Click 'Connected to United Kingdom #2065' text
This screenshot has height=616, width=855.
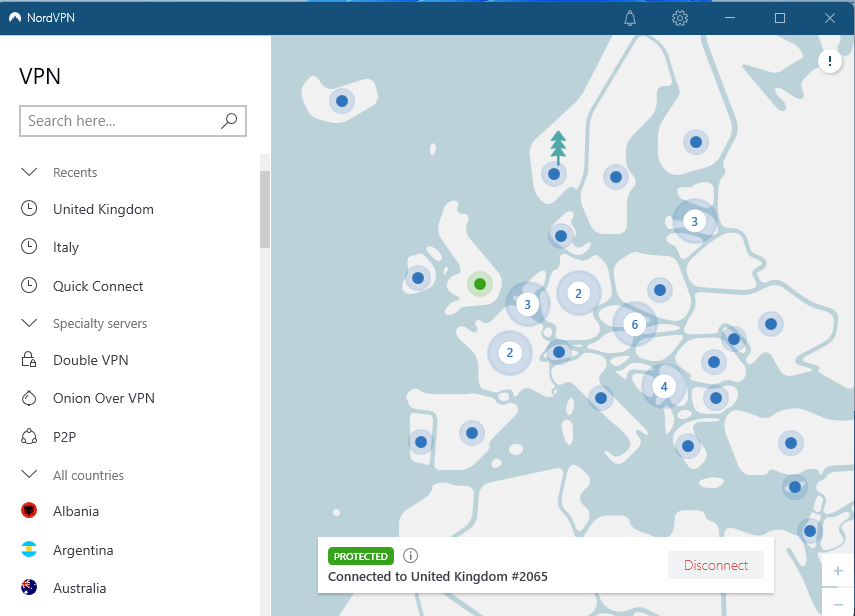pos(438,577)
